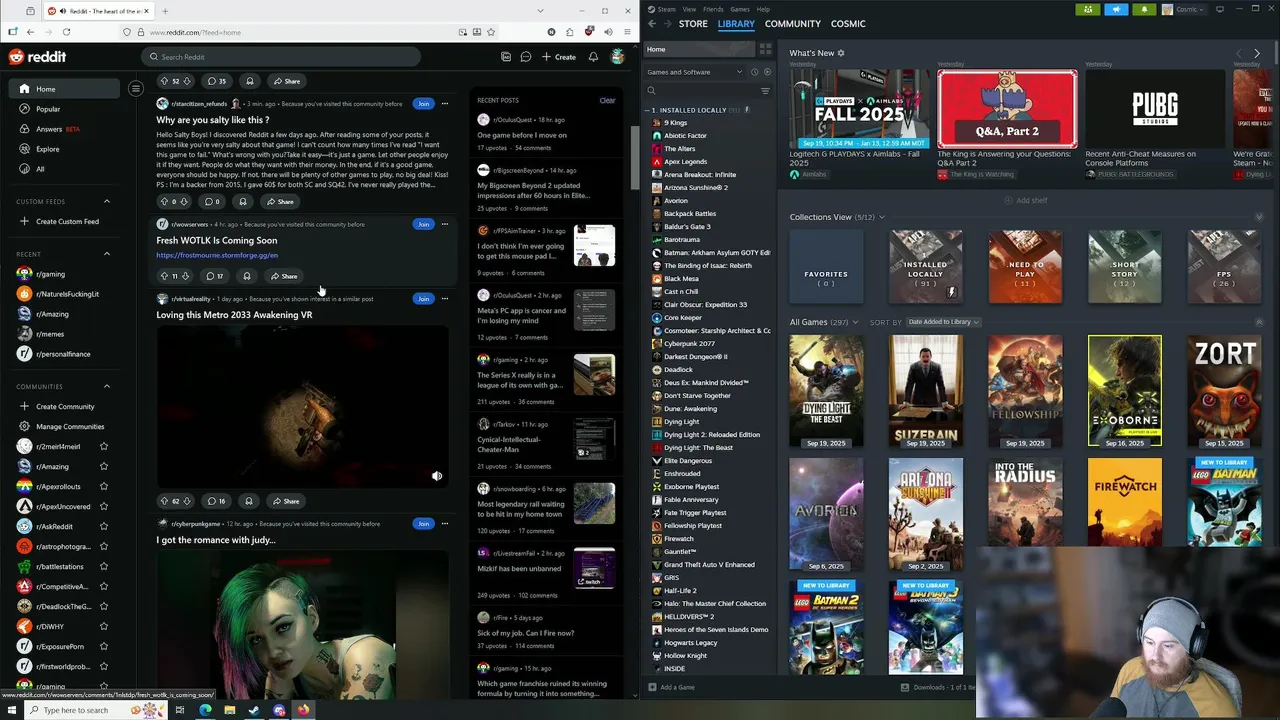This screenshot has width=1280, height=720.
Task: Click Add a Game in Steam
Action: click(670, 688)
